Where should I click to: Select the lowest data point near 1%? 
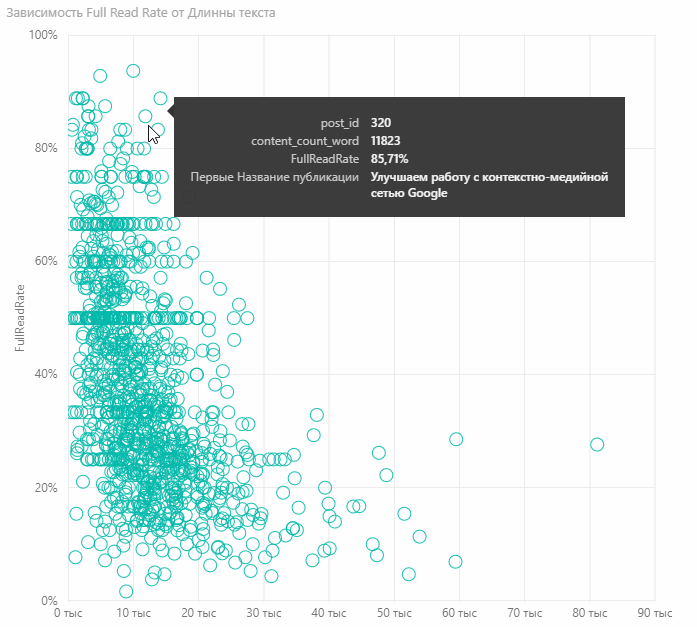[126, 591]
